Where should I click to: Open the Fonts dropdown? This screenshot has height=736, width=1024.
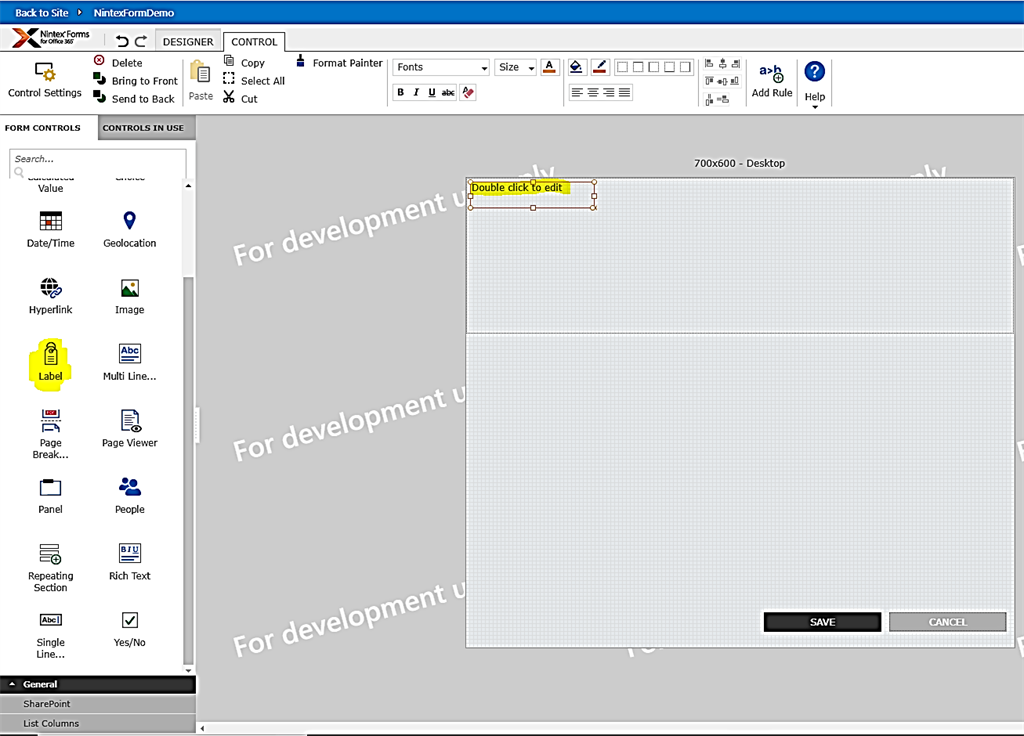(x=440, y=66)
